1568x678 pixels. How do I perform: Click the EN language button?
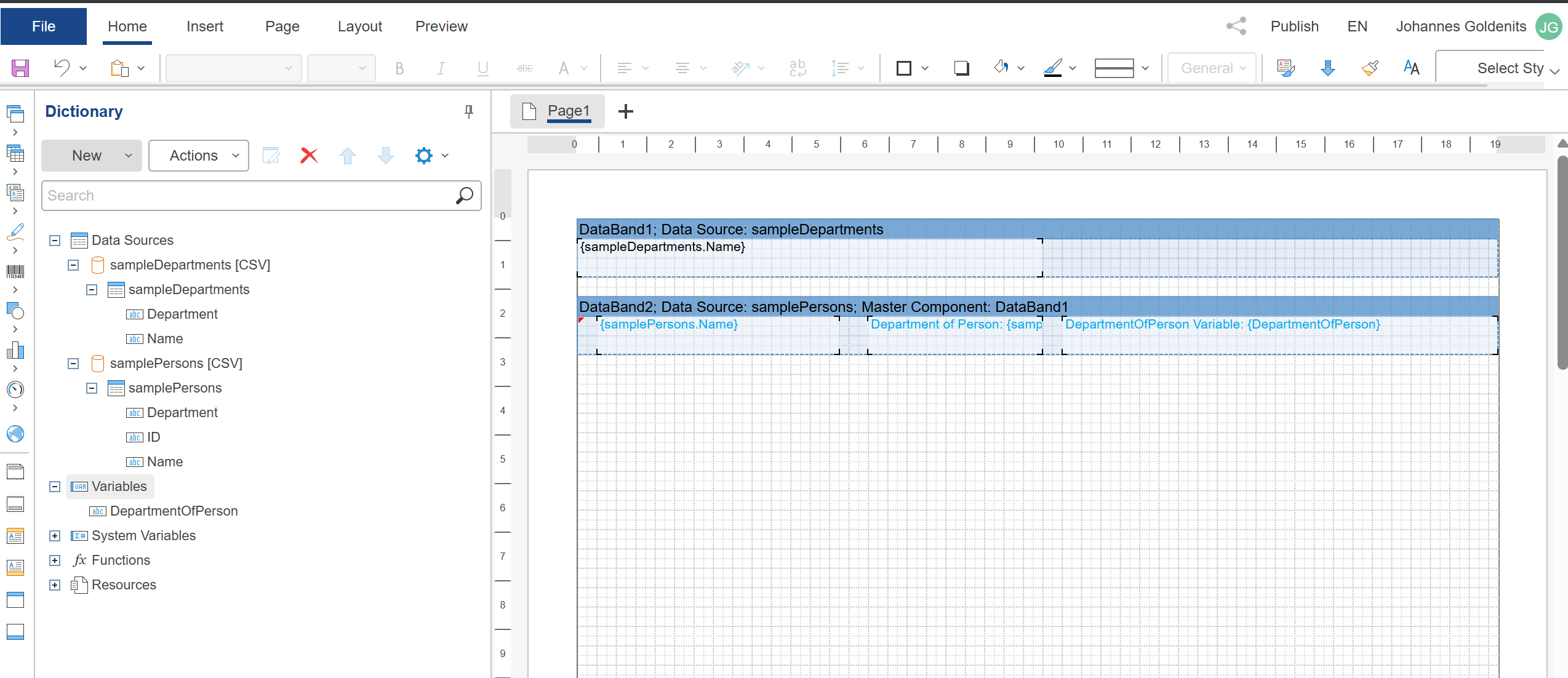coord(1358,26)
